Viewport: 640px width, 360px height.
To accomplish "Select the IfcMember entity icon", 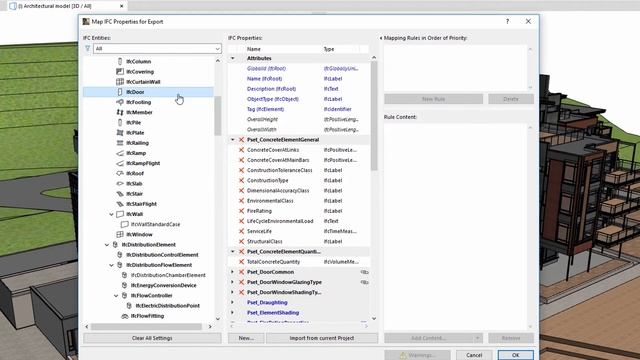I will [120, 112].
